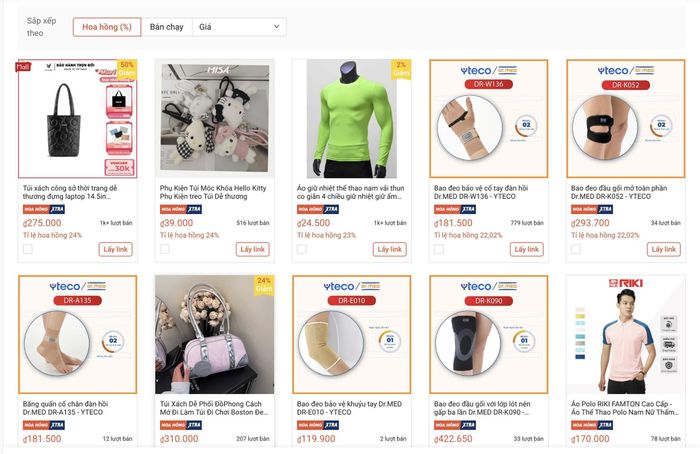Click the 50% Giảm discount tag
The height and width of the screenshot is (454, 700).
[x=127, y=69]
